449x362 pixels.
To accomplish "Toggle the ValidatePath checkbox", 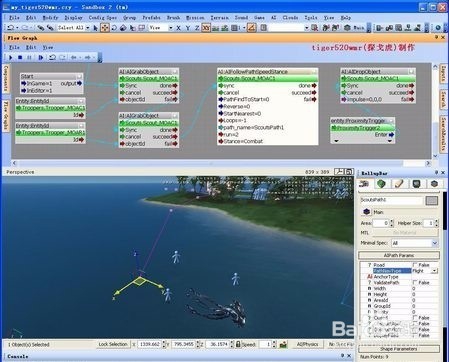I will coord(415,283).
